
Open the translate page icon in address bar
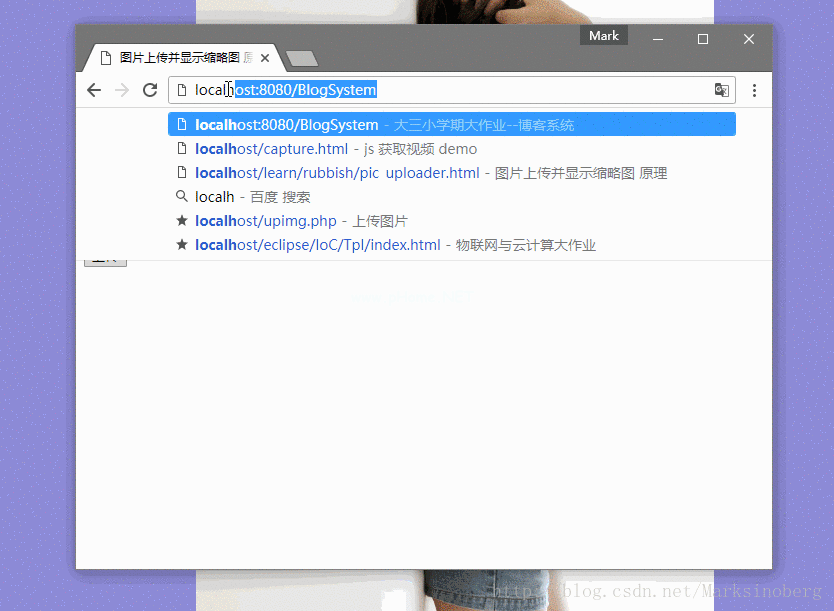click(721, 90)
